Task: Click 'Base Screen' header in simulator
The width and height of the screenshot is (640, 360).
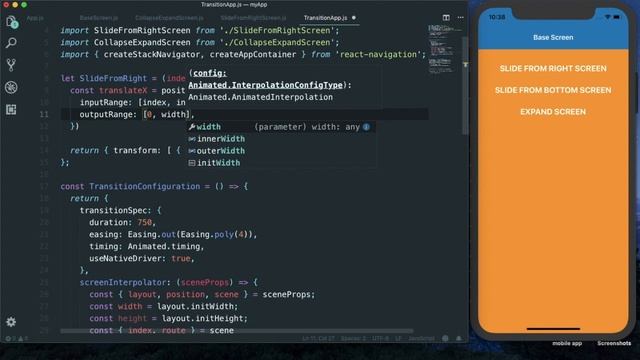Action: [x=553, y=37]
